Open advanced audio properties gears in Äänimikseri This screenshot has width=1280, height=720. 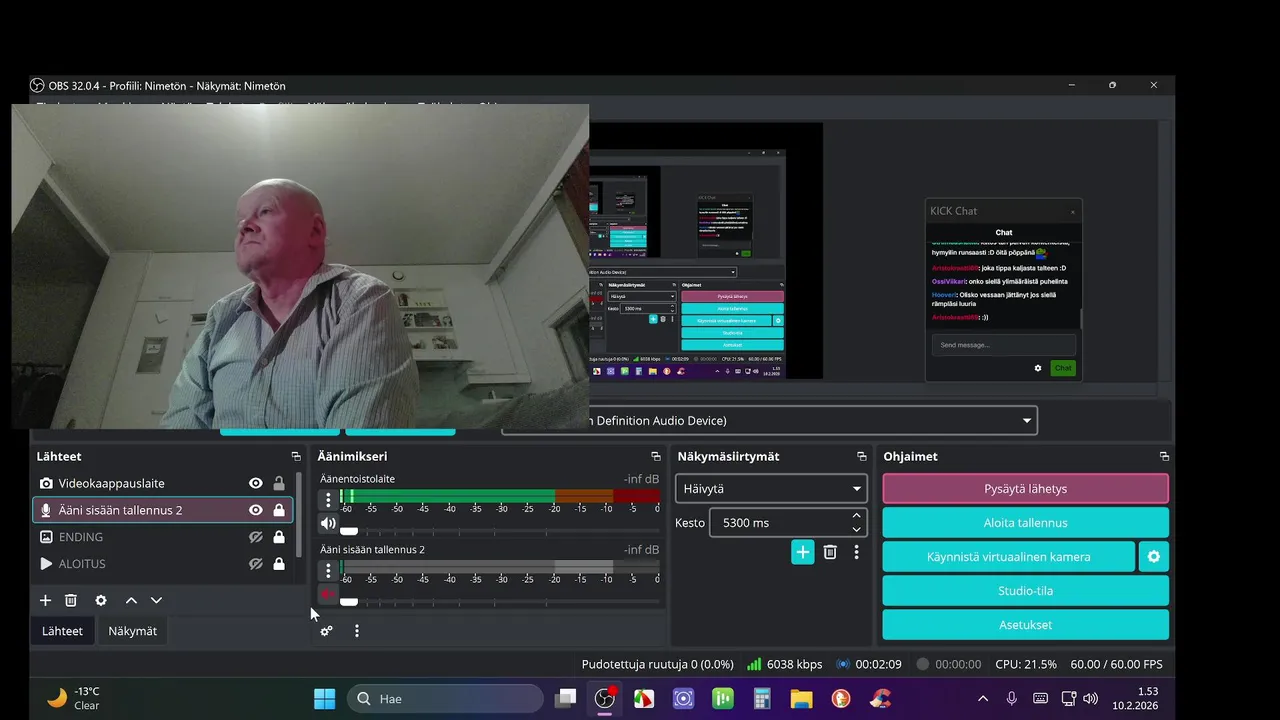click(x=326, y=631)
